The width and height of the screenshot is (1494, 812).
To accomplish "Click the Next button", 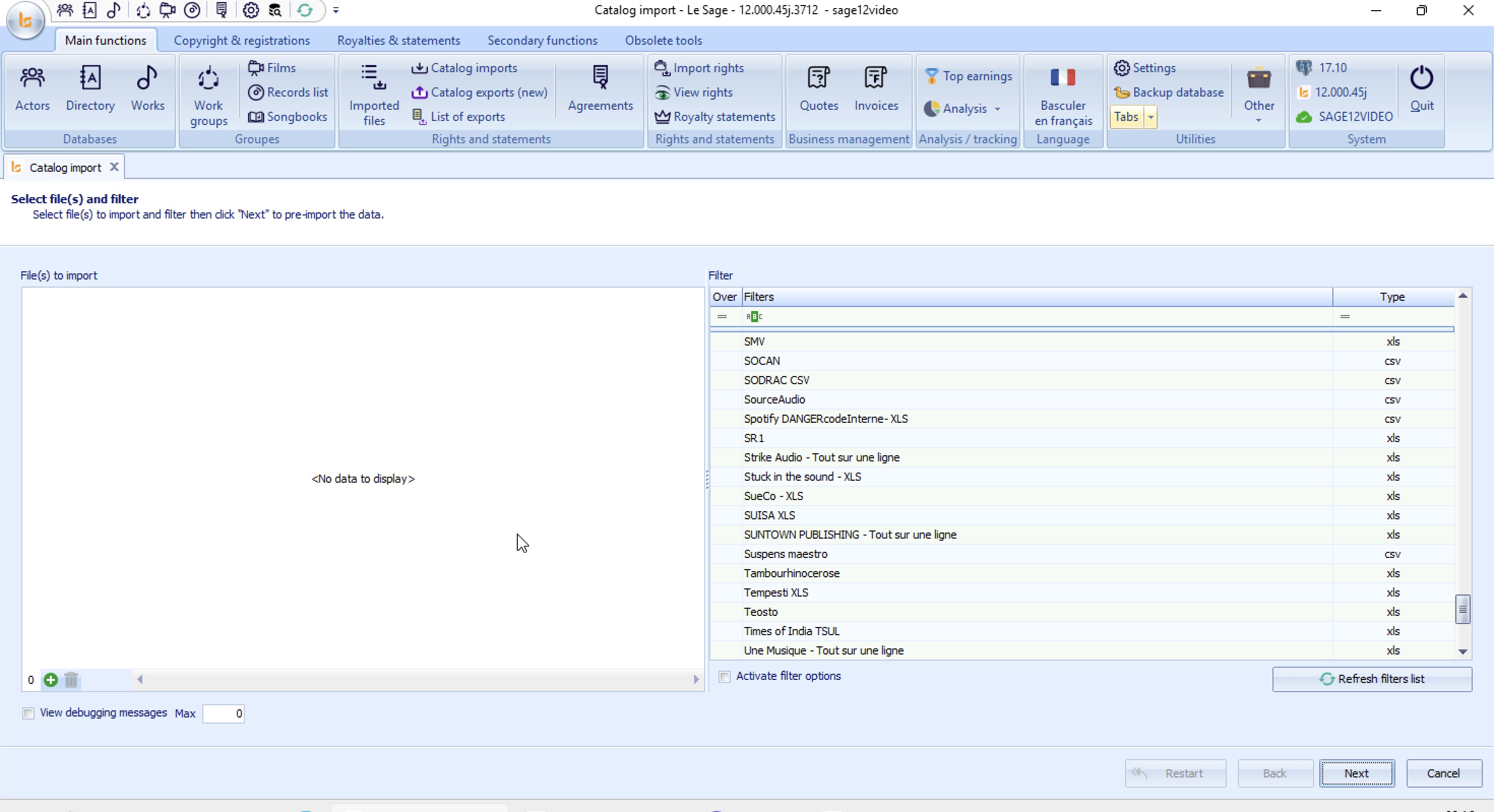I will [1357, 773].
